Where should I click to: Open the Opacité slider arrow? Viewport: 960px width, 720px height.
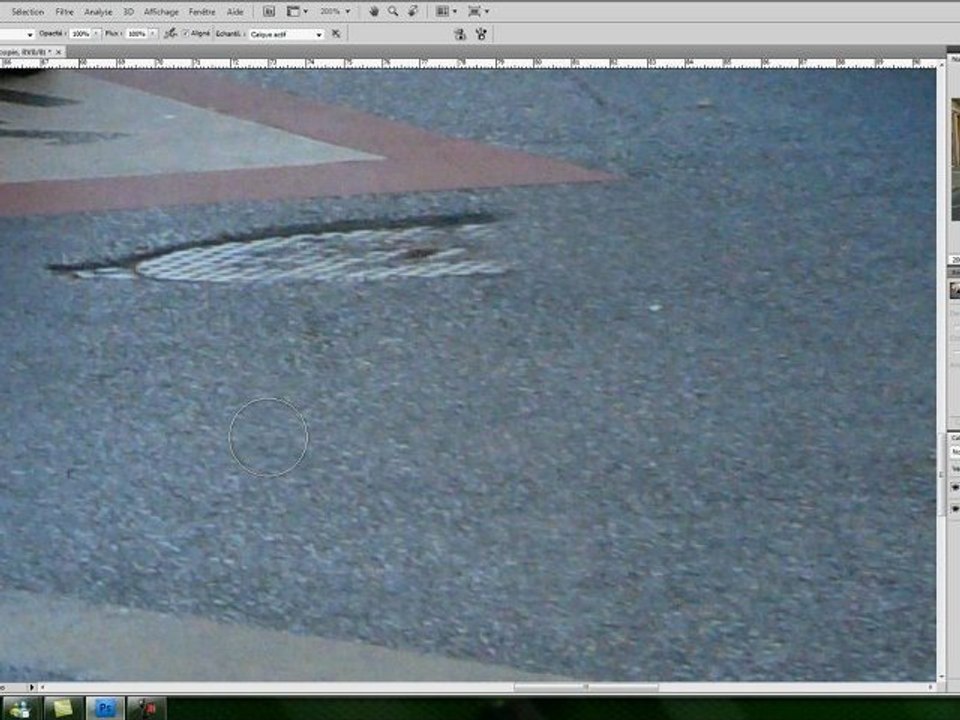click(97, 33)
